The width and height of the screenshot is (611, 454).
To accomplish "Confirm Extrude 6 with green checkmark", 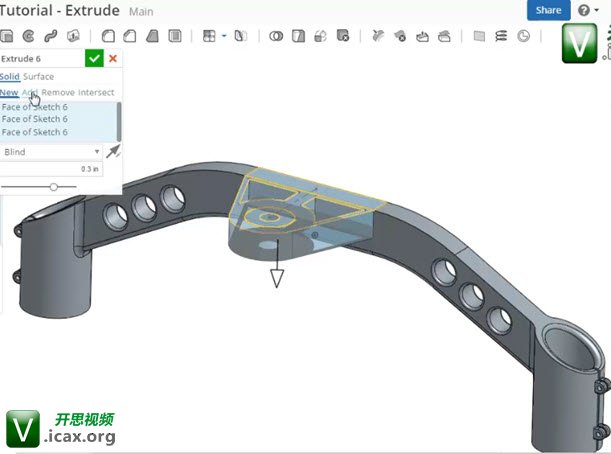I will [94, 58].
